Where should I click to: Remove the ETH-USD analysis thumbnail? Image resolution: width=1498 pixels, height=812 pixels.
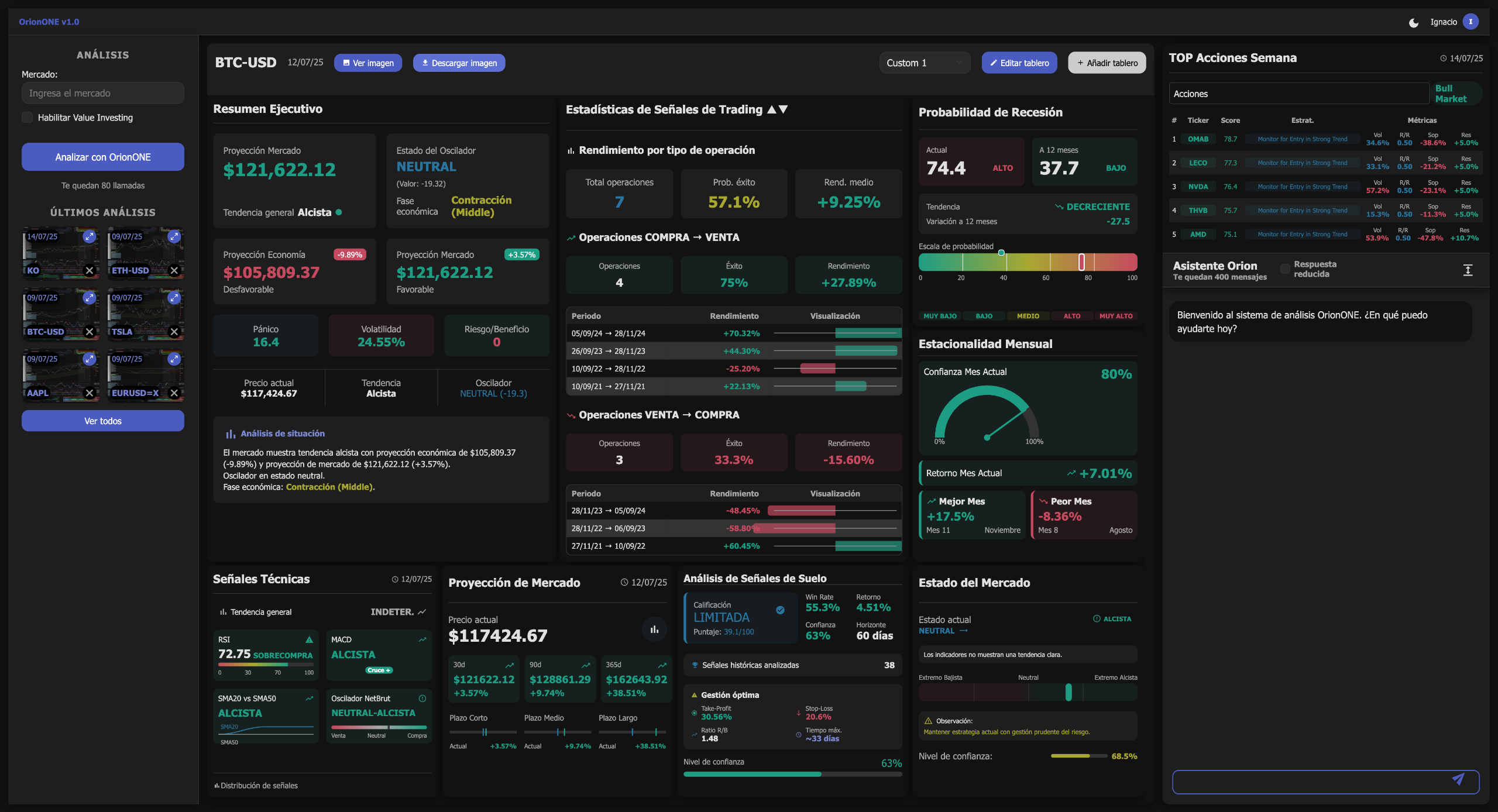tap(174, 270)
